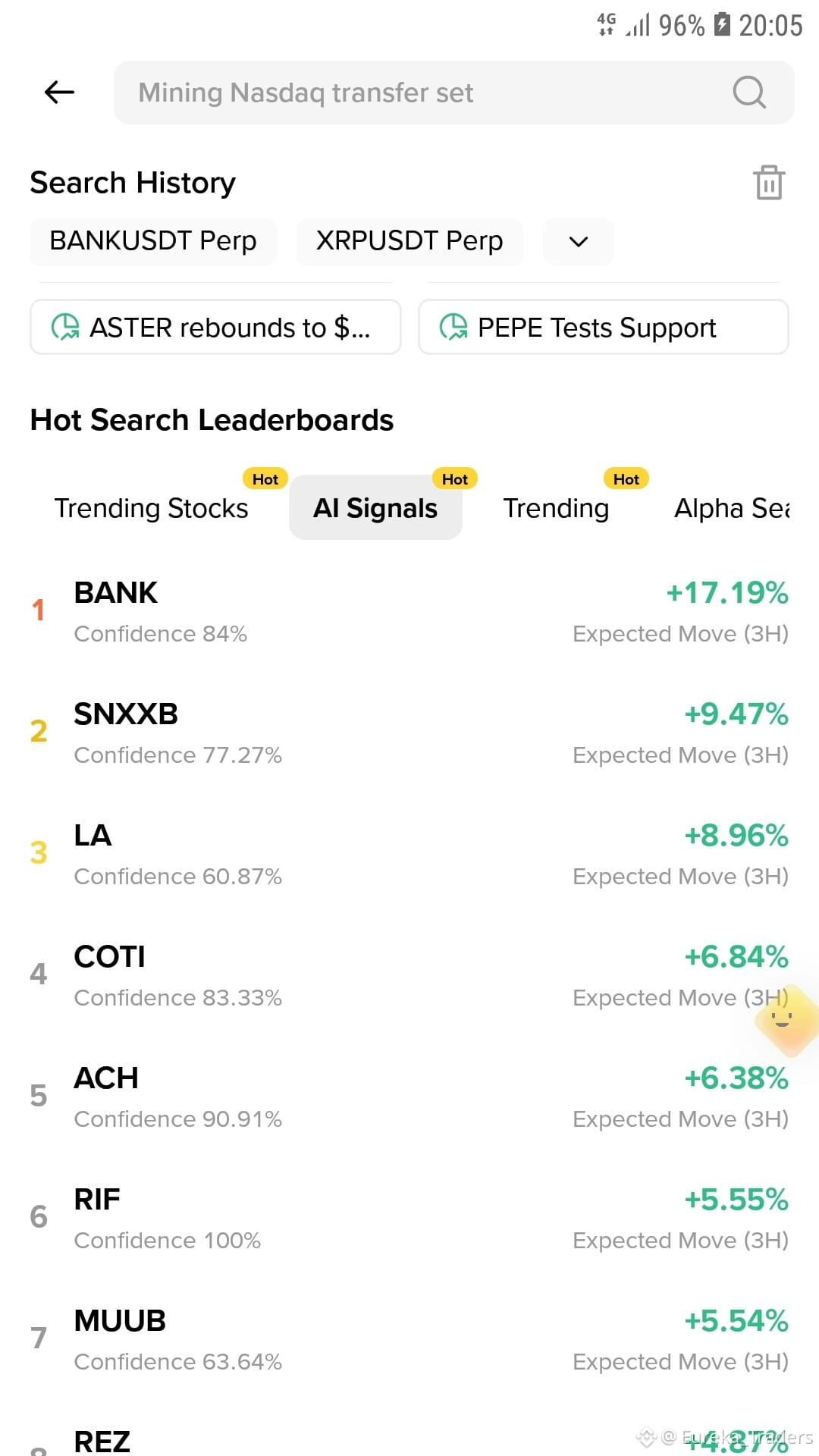
Task: Select BANKUSDT Perp from history
Action: click(153, 242)
